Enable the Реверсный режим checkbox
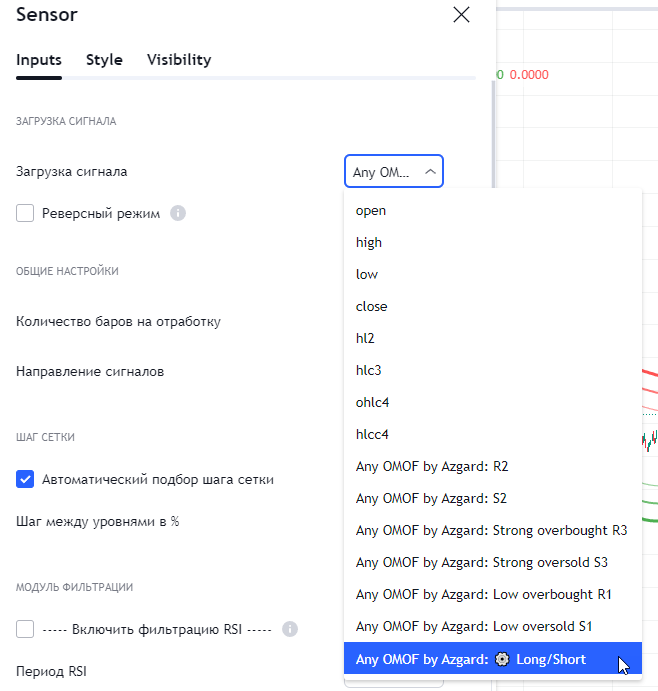 (25, 213)
